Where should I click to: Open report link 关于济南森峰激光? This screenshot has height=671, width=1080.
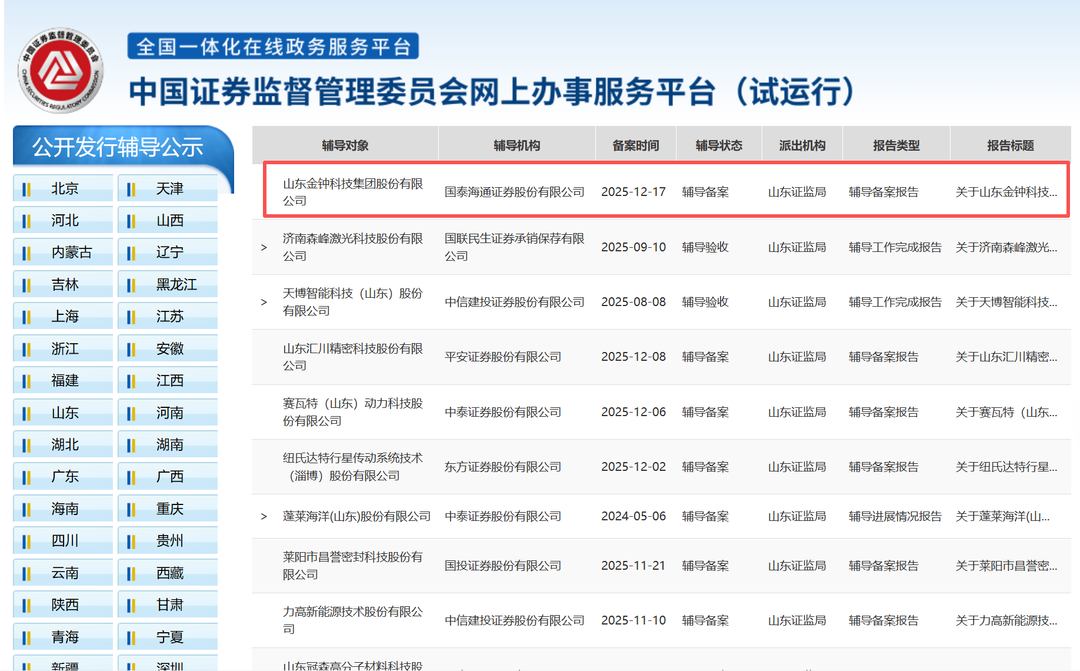(1006, 247)
